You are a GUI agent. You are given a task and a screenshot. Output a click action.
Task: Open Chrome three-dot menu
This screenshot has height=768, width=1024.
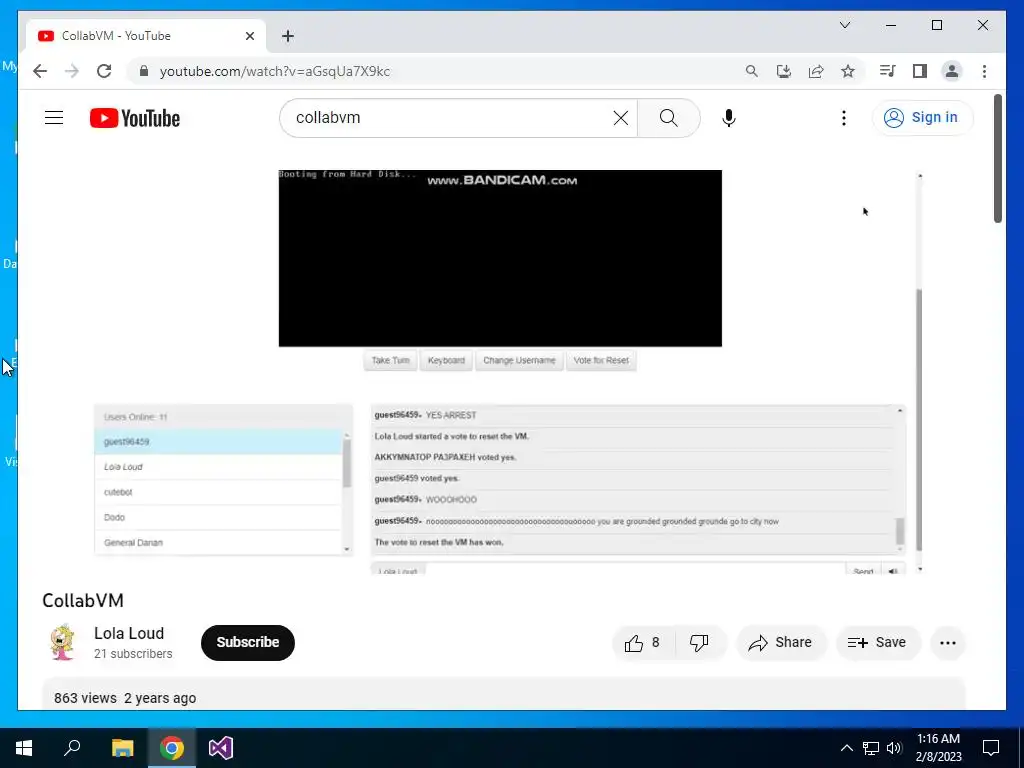tap(984, 71)
